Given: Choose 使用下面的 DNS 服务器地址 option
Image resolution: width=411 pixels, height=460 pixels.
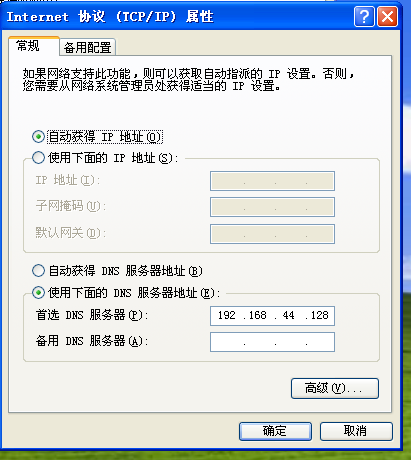Looking at the screenshot, I should (x=38, y=293).
